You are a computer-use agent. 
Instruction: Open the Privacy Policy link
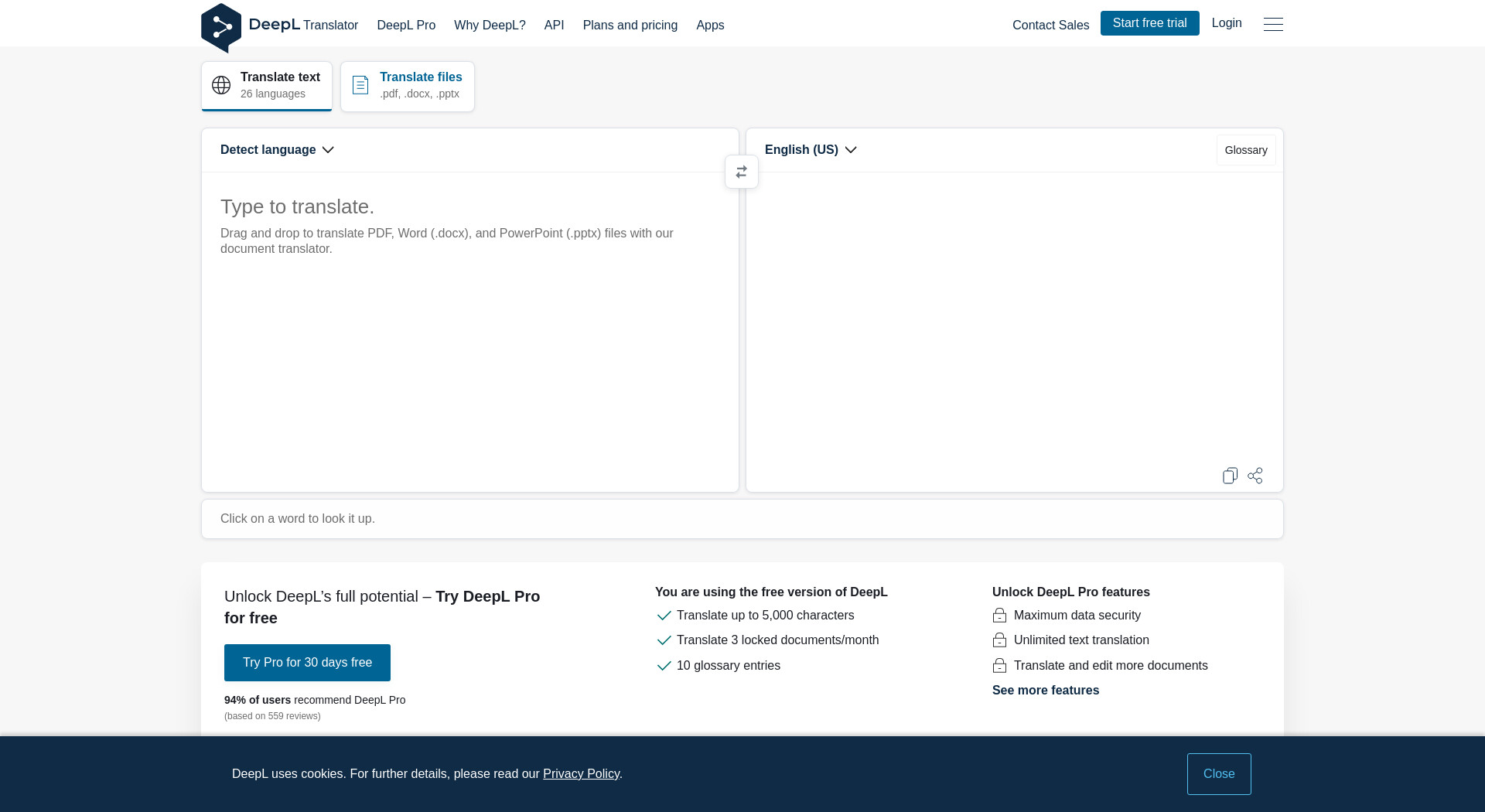[x=581, y=774]
